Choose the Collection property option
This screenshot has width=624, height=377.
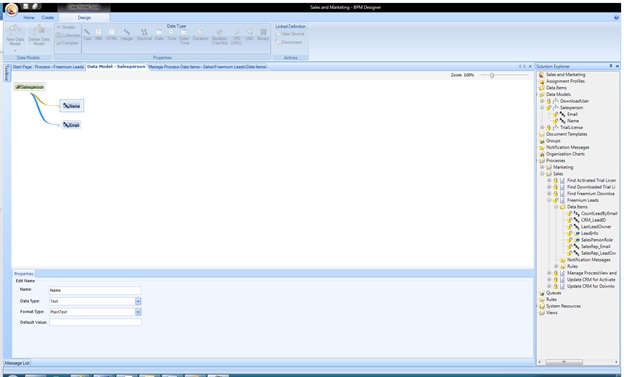tap(68, 35)
